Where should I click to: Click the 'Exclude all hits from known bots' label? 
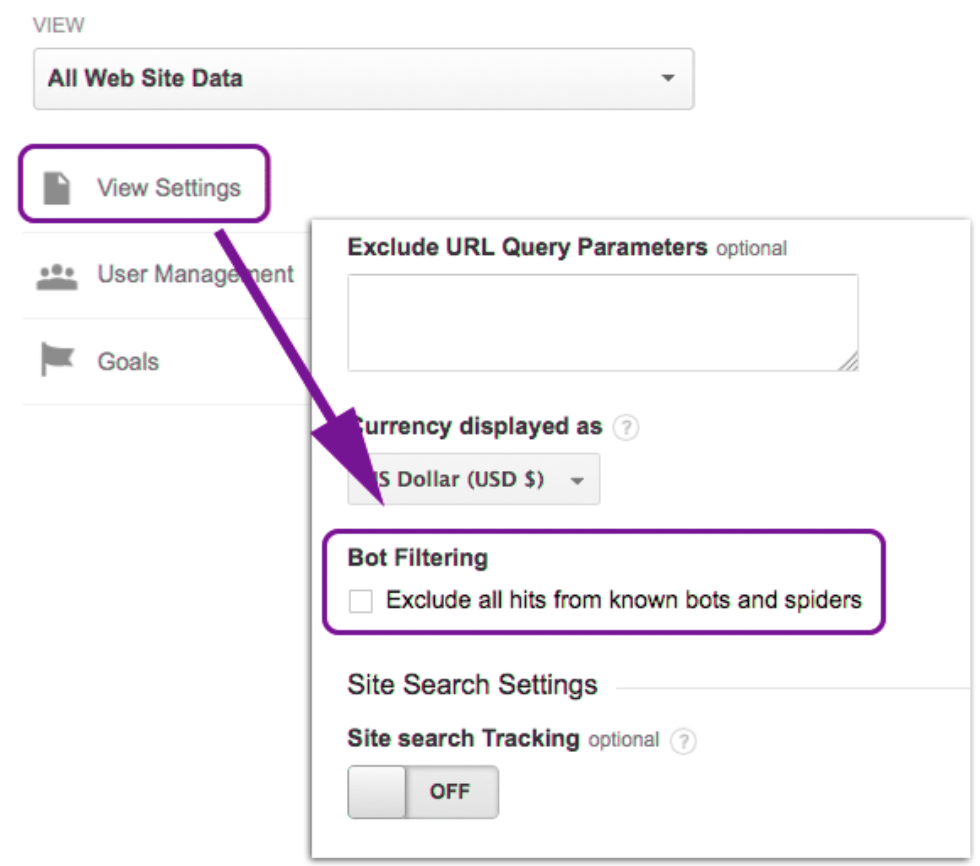tap(623, 600)
